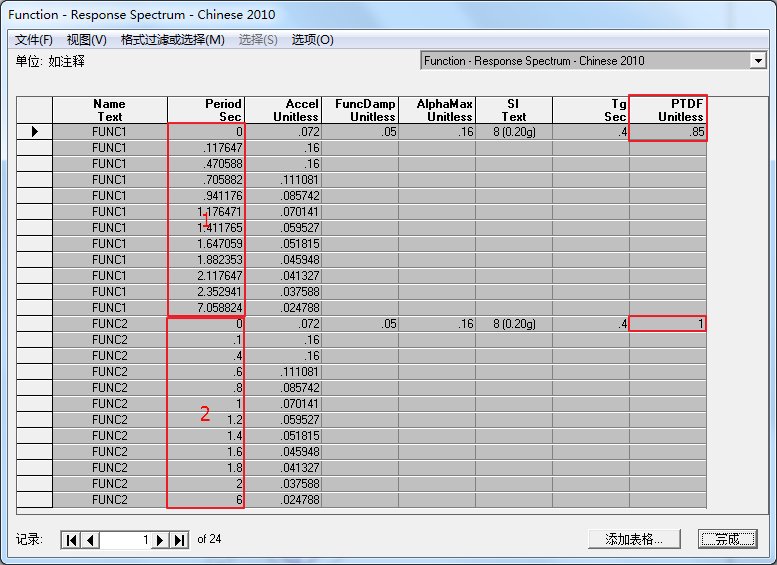Click the current row pointer arrow
The width and height of the screenshot is (777, 565).
tap(36, 132)
